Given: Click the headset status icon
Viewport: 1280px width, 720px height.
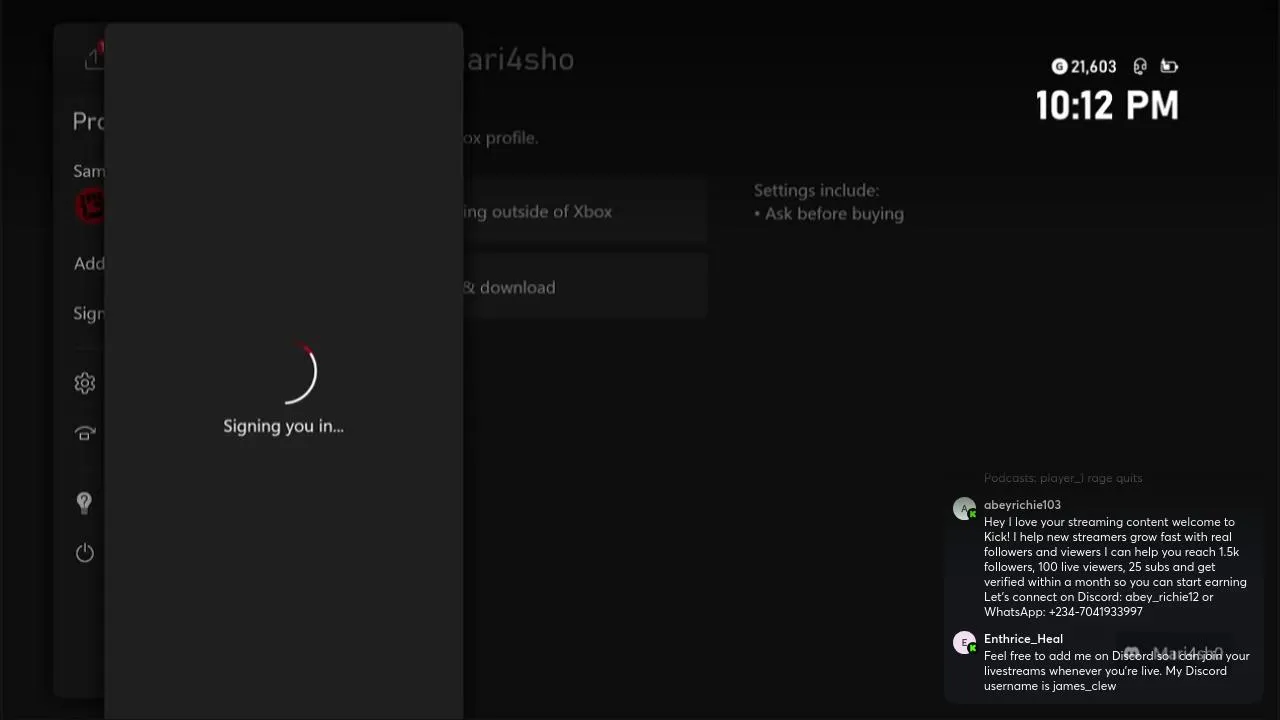Looking at the screenshot, I should 1140,66.
